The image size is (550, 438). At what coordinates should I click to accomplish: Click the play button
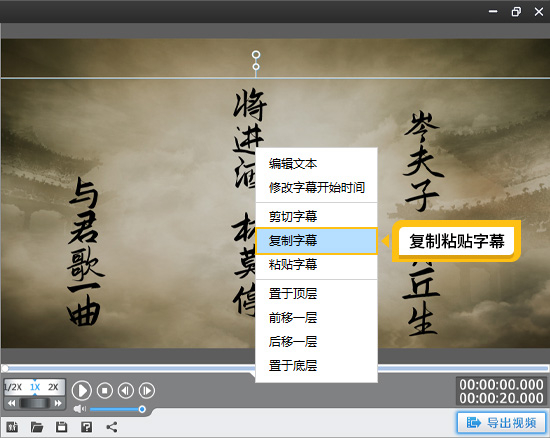click(x=82, y=390)
